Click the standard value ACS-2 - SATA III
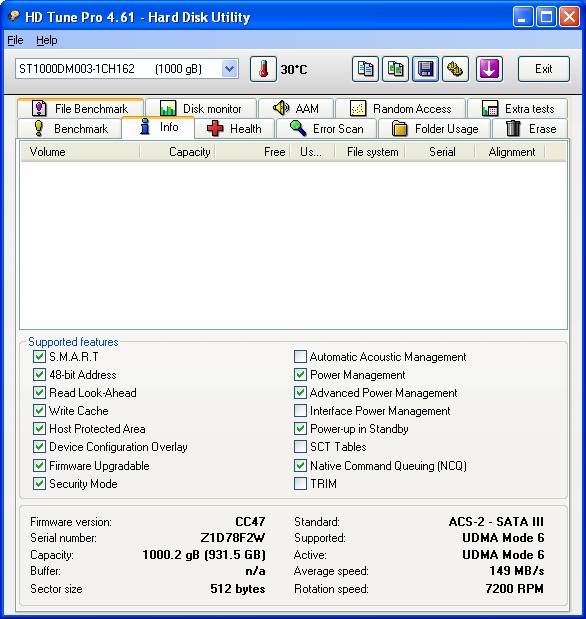This screenshot has height=619, width=586. point(496,521)
